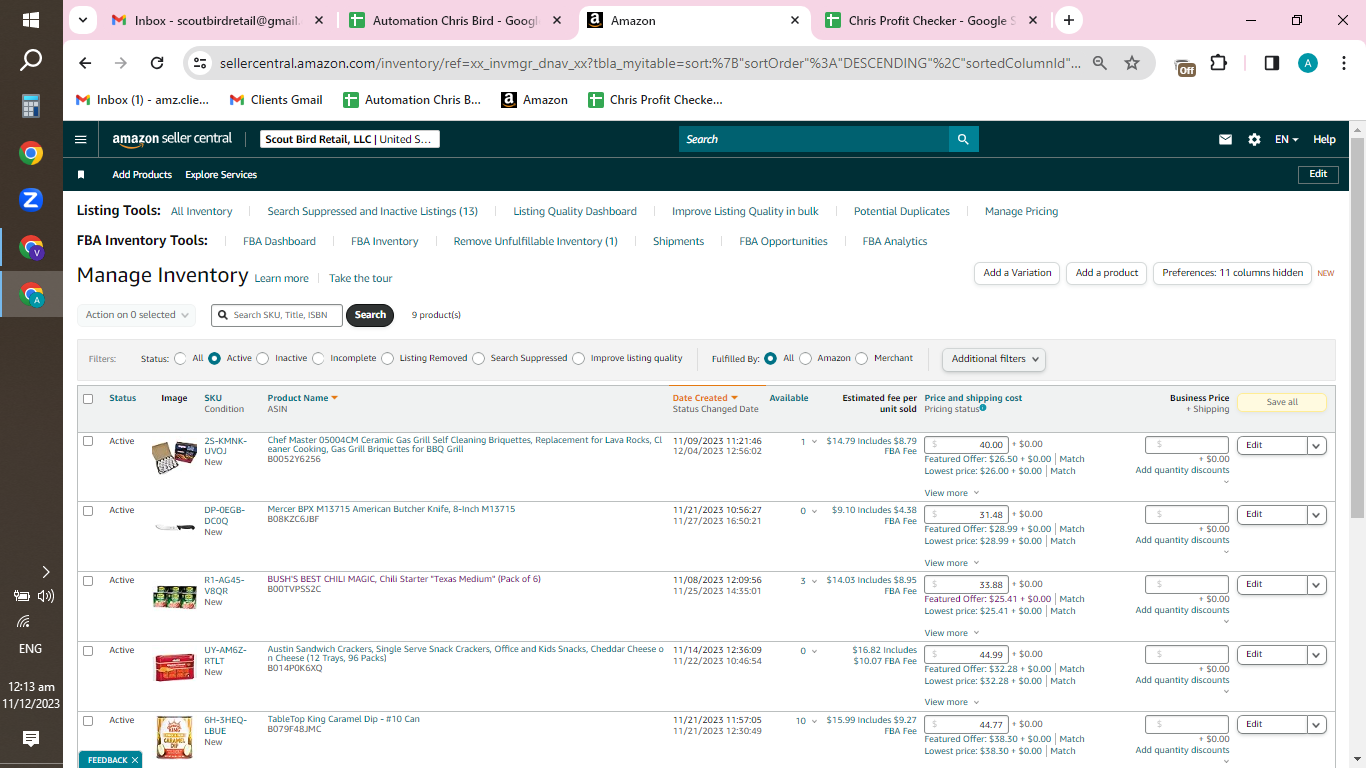This screenshot has width=1366, height=768.
Task: Open the Seller Central hamburger menu
Action: 81,140
